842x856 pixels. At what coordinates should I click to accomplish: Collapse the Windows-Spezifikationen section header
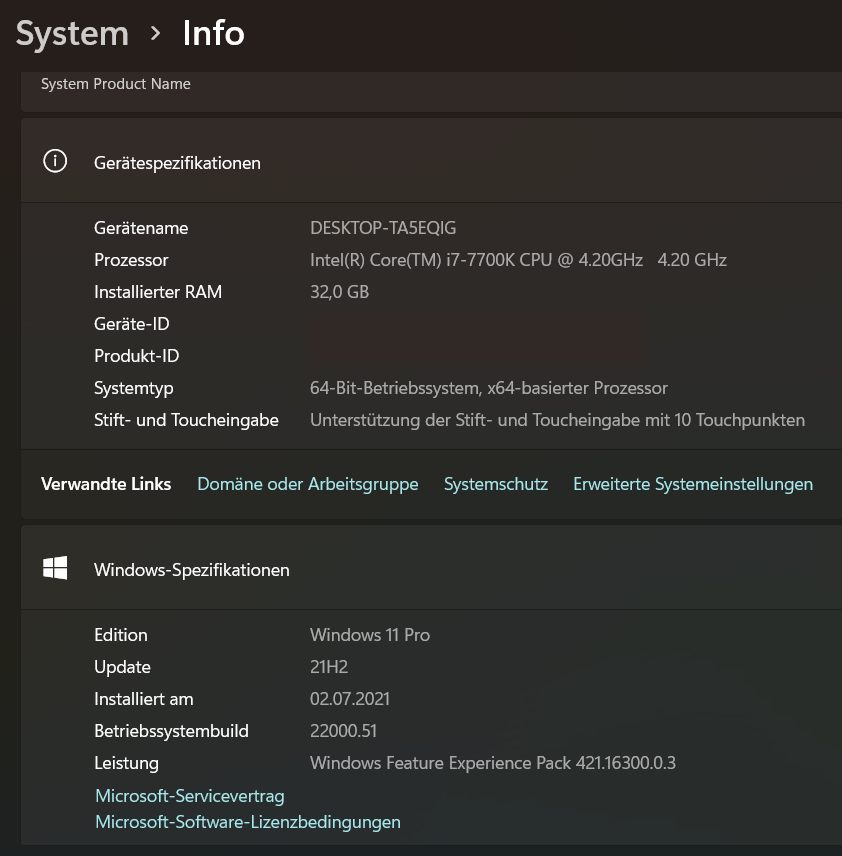[x=431, y=568]
